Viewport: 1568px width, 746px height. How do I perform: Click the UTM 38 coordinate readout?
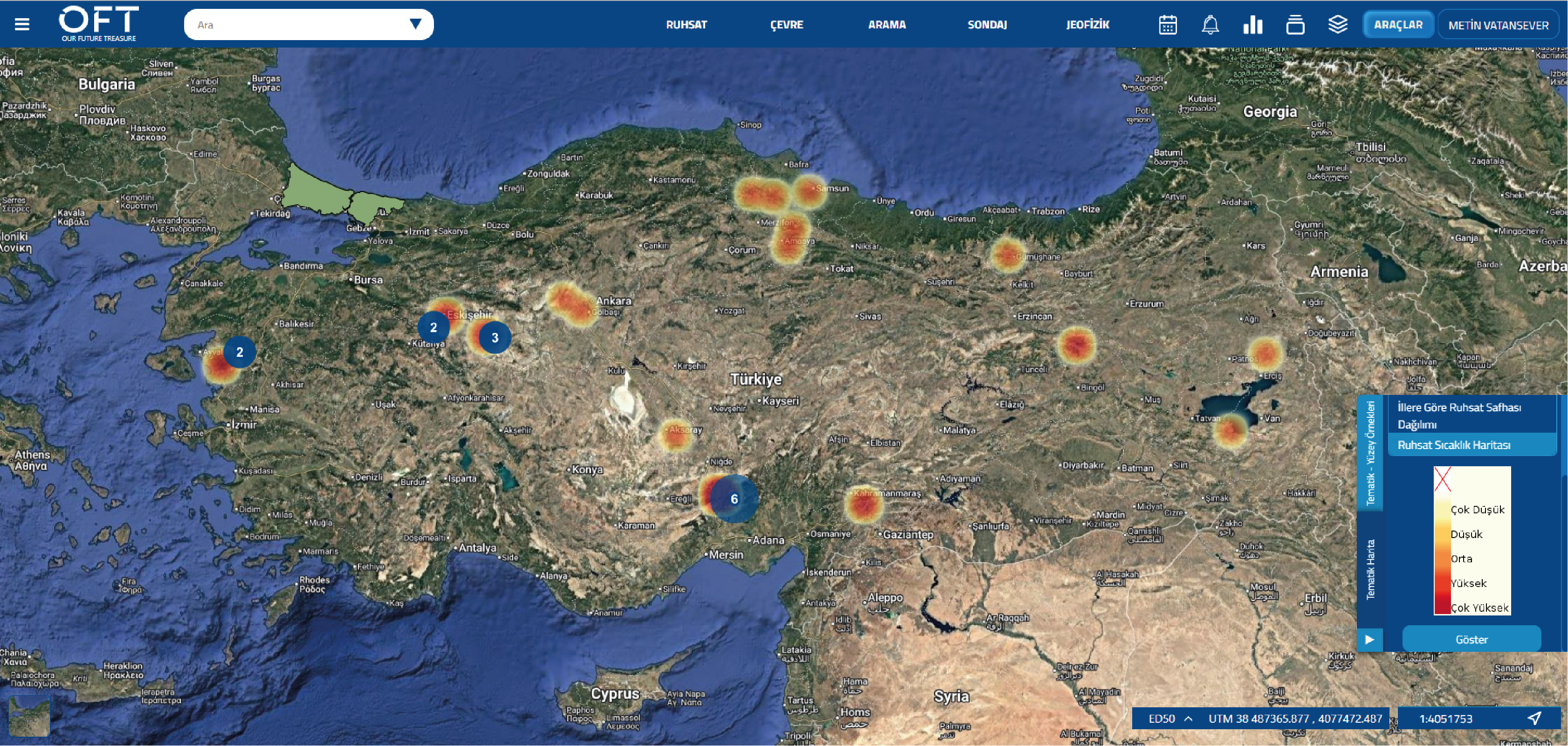[1295, 718]
